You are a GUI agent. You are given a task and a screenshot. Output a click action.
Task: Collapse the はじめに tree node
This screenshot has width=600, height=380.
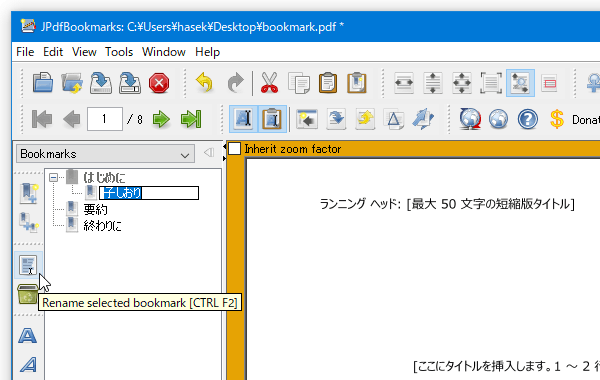[54, 177]
